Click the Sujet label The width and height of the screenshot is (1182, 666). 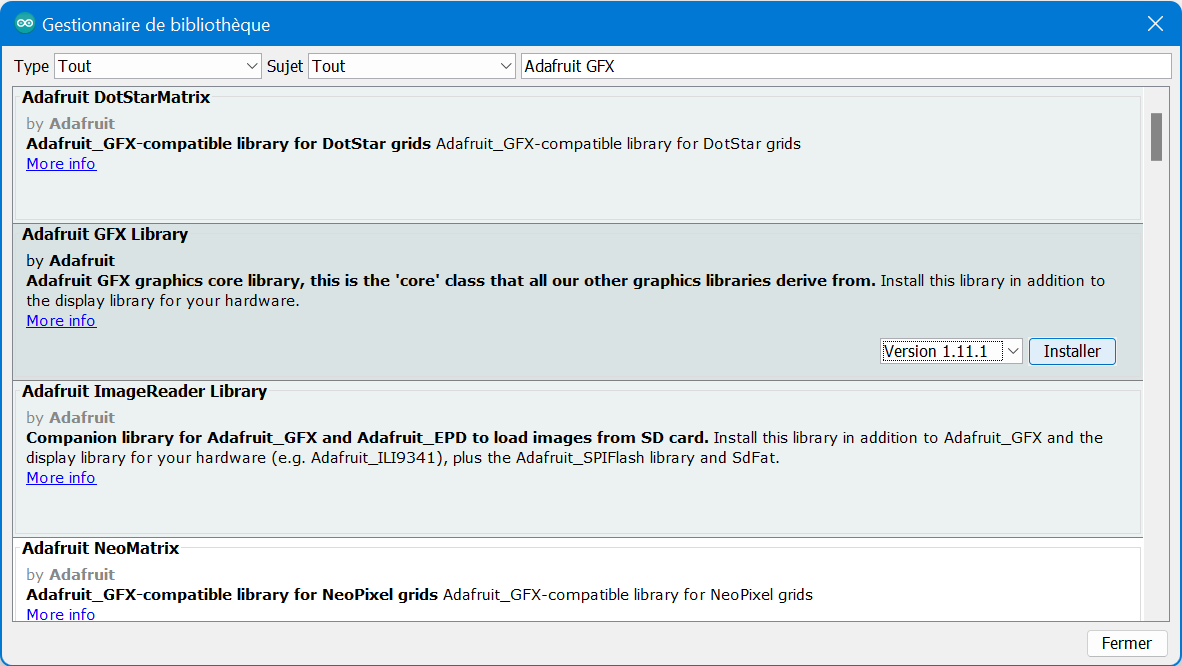(285, 66)
